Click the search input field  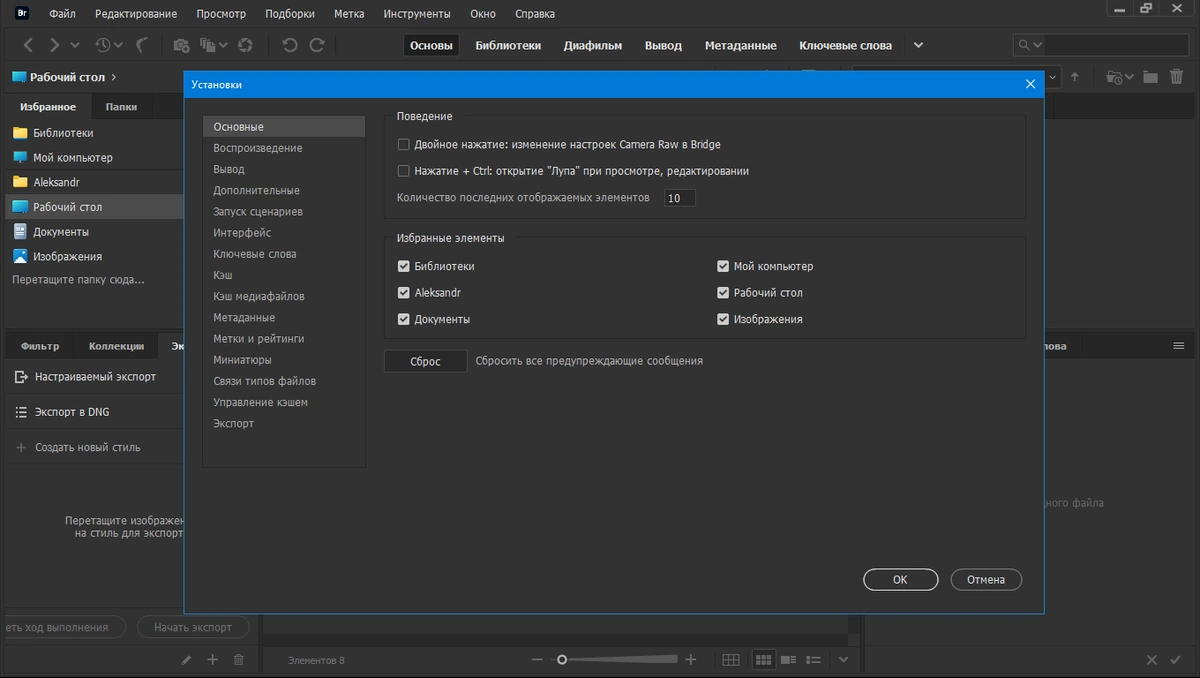pos(1116,45)
